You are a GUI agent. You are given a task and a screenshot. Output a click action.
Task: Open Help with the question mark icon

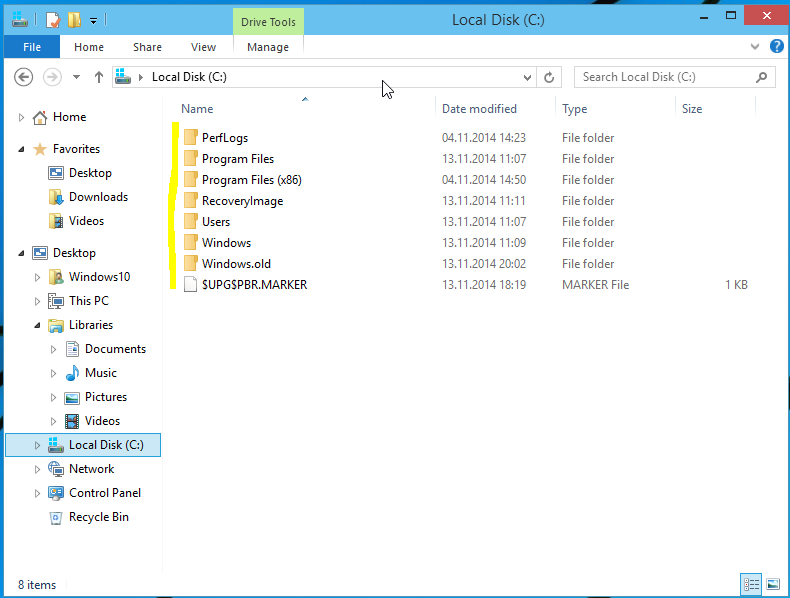776,46
